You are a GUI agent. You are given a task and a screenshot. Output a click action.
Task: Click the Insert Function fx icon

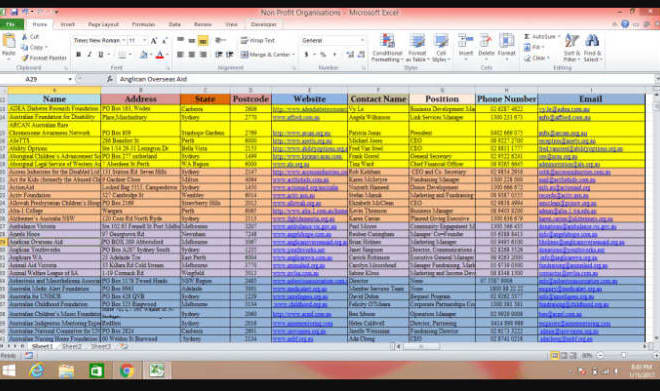tap(109, 79)
